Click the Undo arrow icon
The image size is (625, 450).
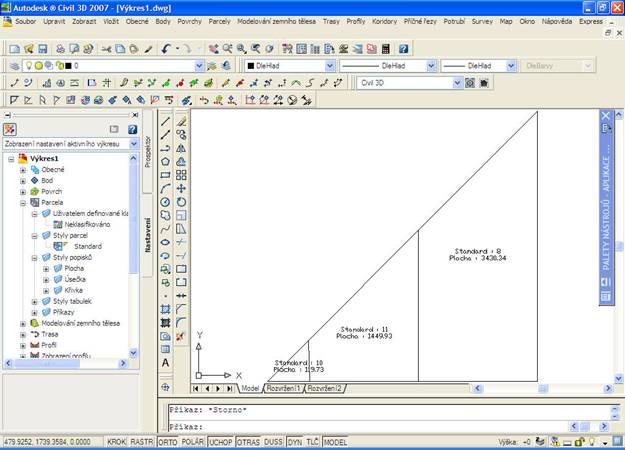click(166, 49)
